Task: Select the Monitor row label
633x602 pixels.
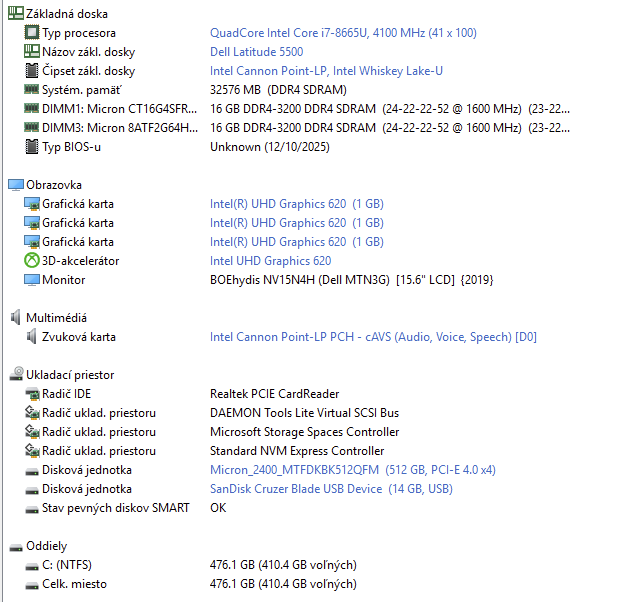Action: [64, 280]
